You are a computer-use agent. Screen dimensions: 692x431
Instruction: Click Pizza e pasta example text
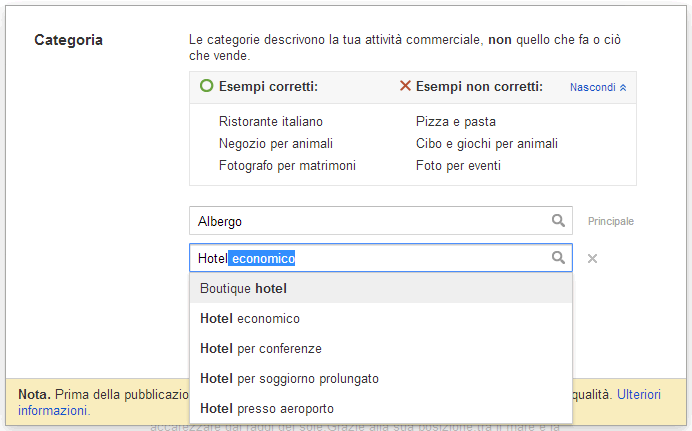tap(455, 121)
